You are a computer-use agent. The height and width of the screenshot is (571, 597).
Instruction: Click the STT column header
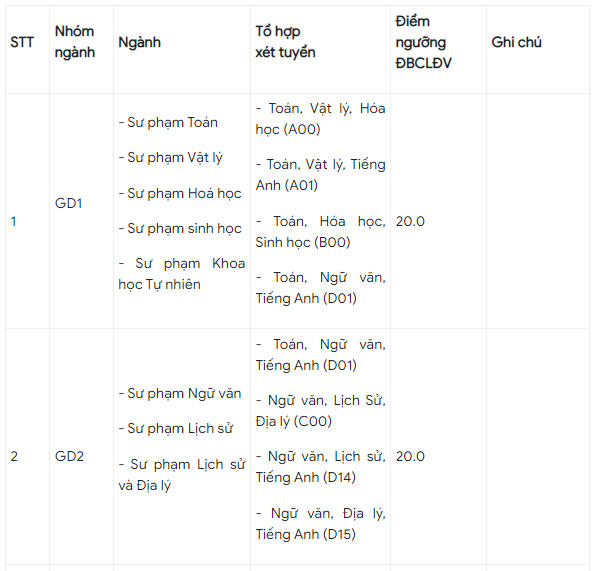[x=22, y=42]
